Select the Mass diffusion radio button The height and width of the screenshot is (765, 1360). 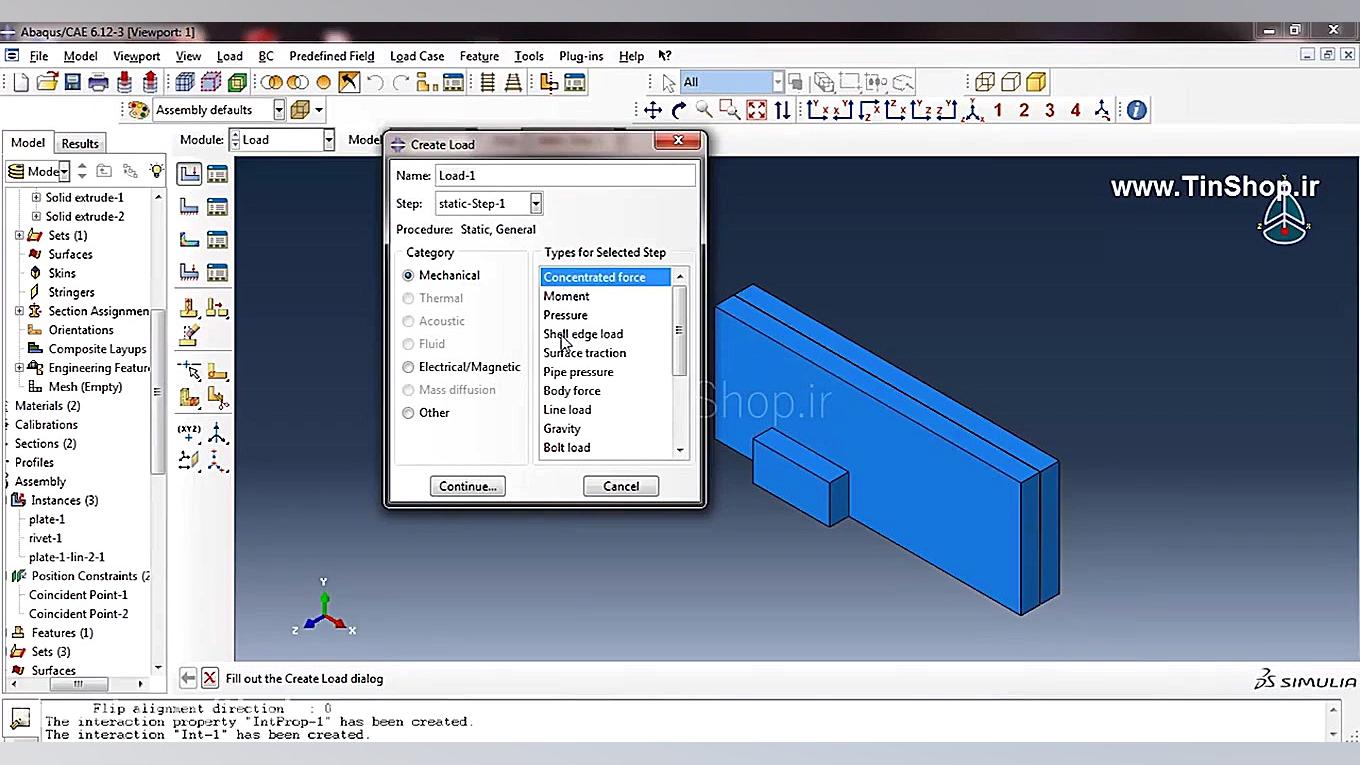point(408,390)
